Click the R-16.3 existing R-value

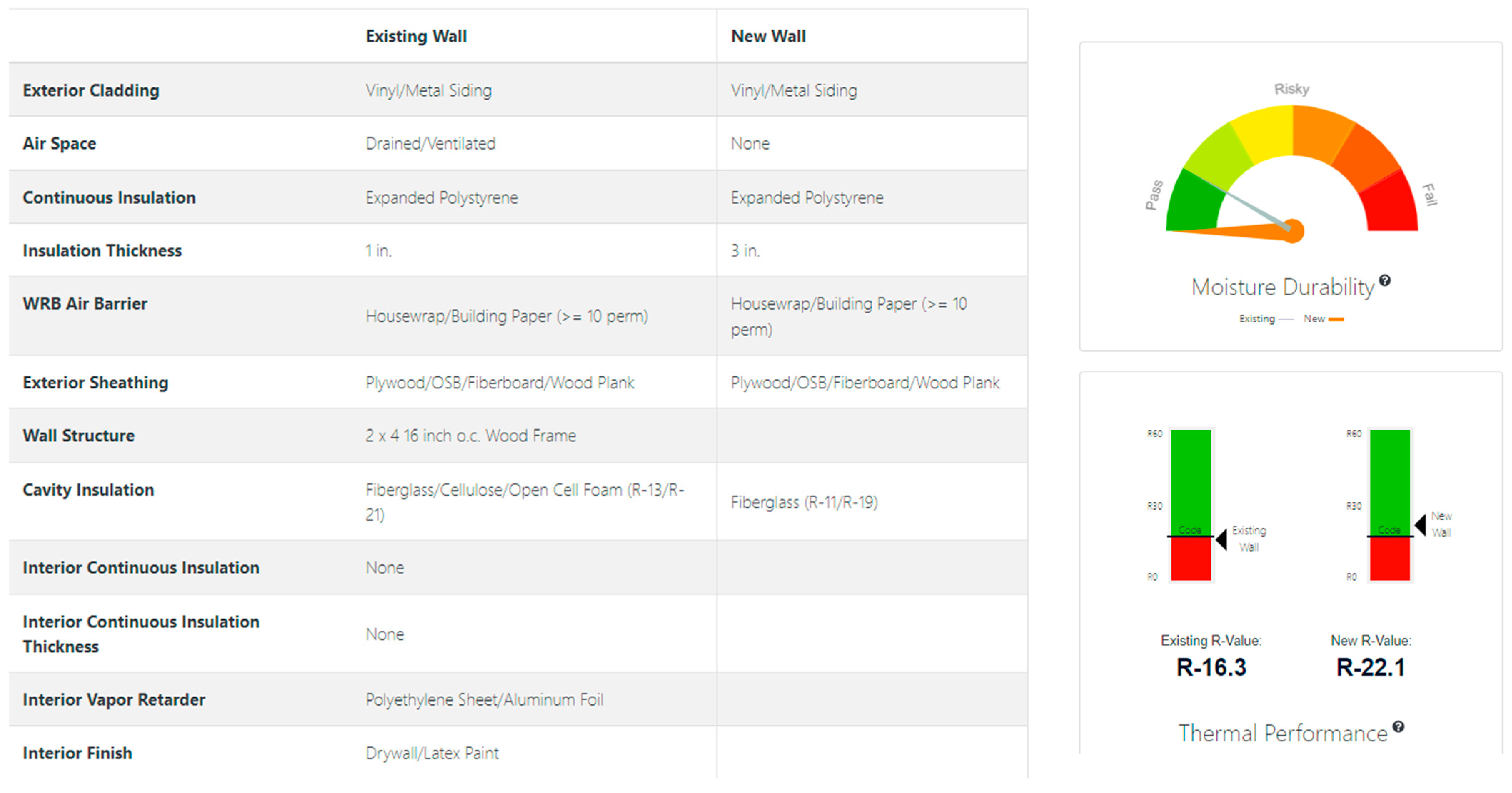1211,667
